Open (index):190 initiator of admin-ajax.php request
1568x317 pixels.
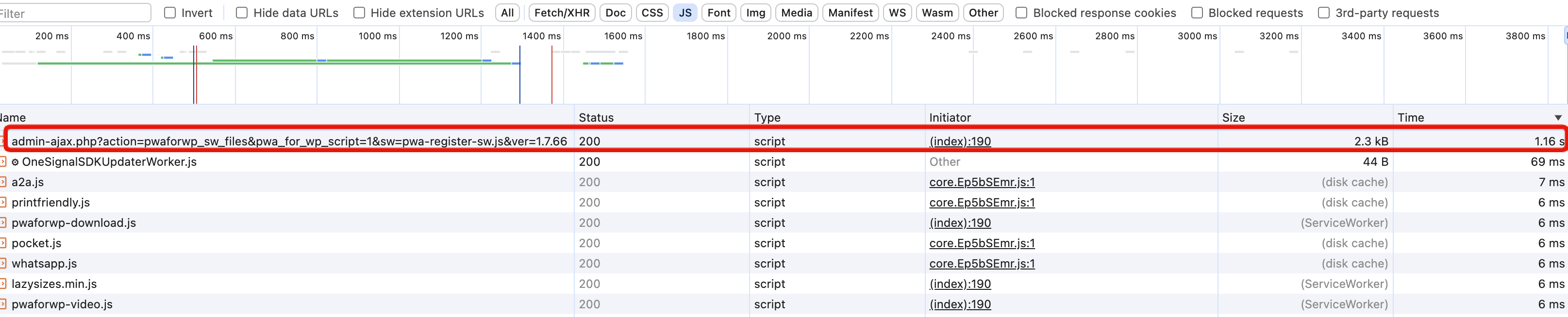(x=960, y=142)
